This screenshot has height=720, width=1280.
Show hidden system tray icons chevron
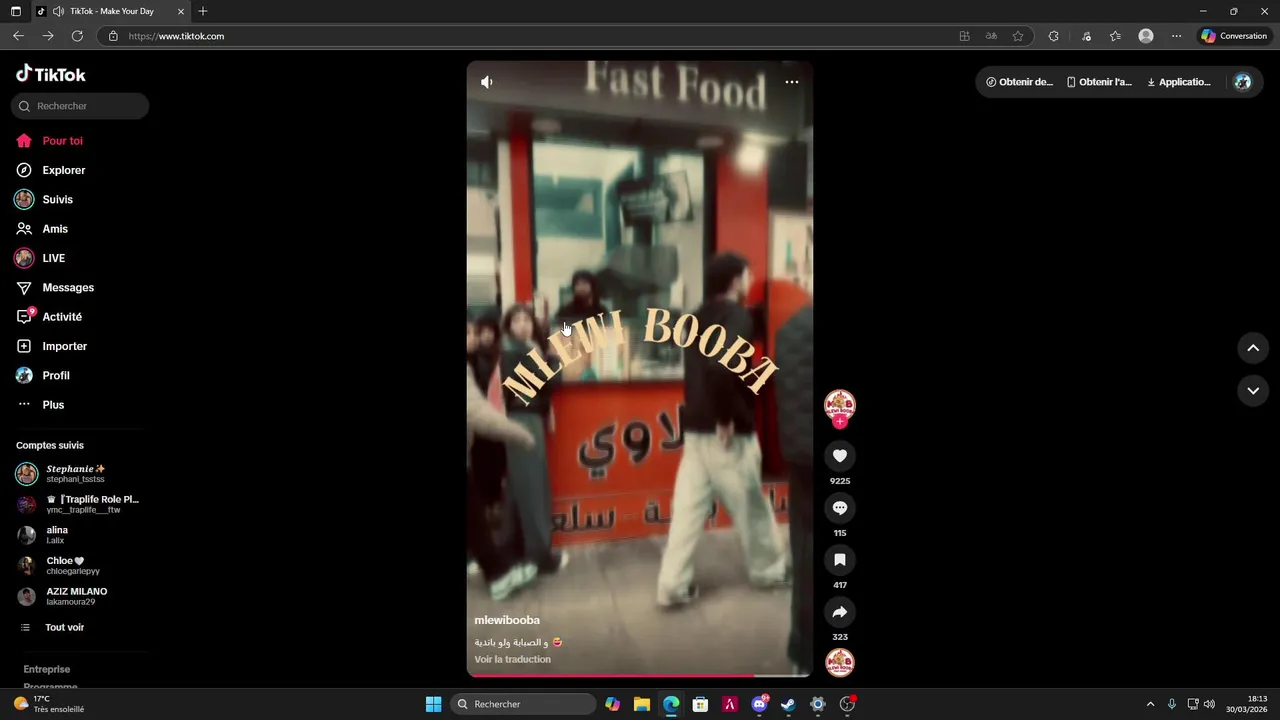1150,704
